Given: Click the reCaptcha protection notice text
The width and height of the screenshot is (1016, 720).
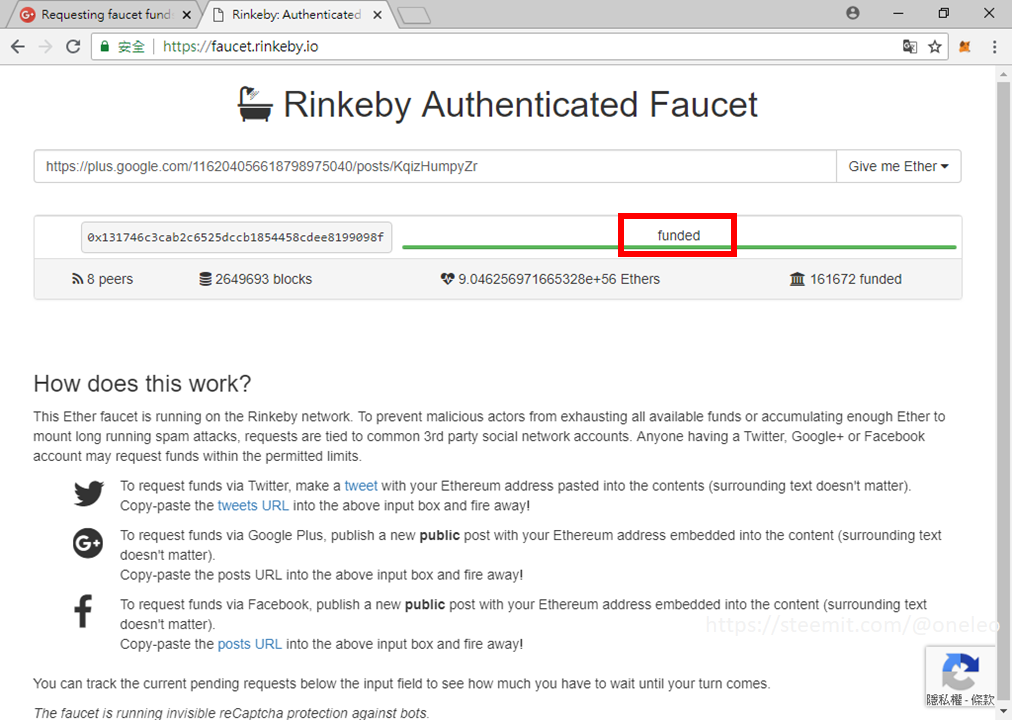Looking at the screenshot, I should [231, 713].
